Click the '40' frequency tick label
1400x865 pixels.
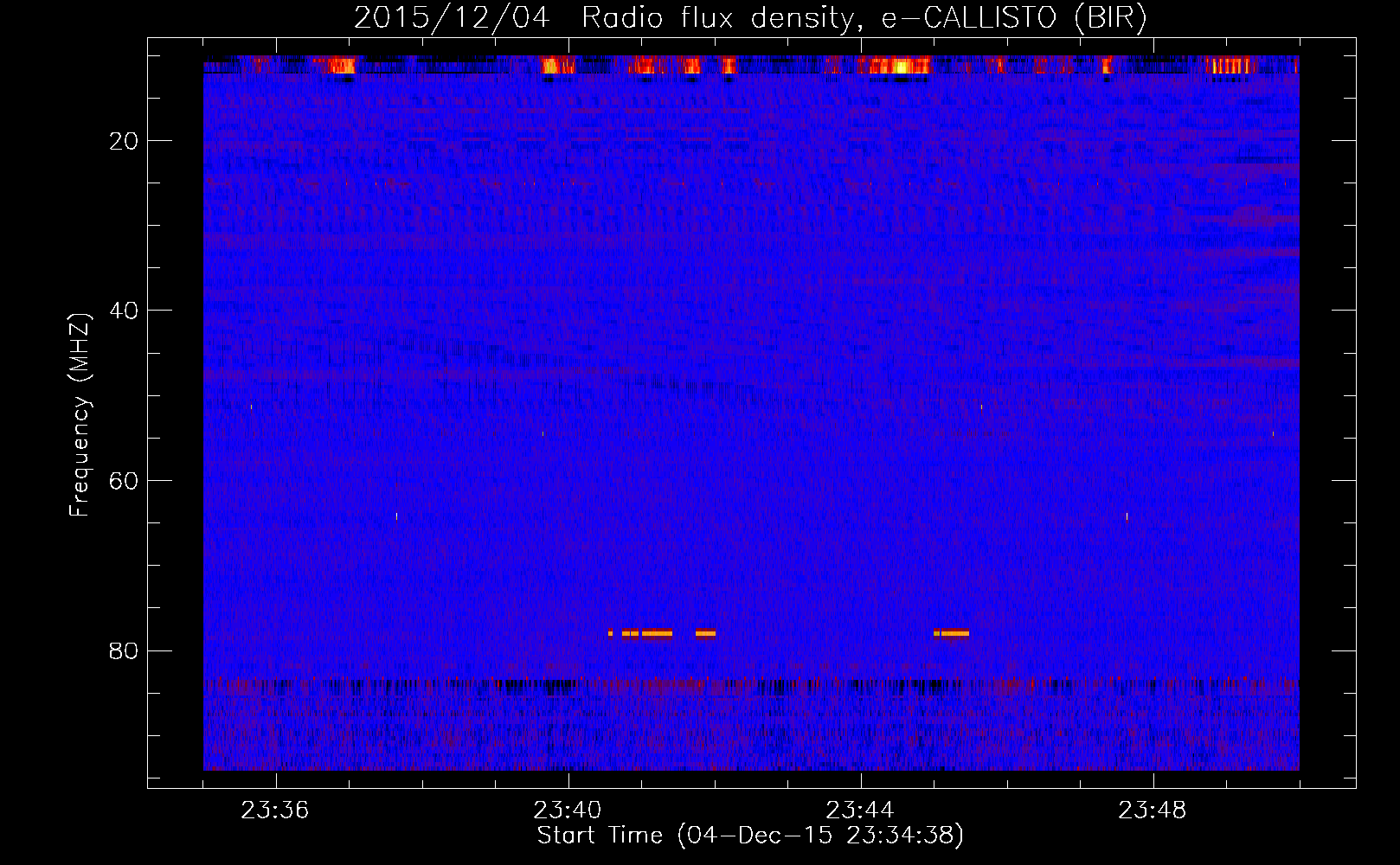[x=124, y=311]
